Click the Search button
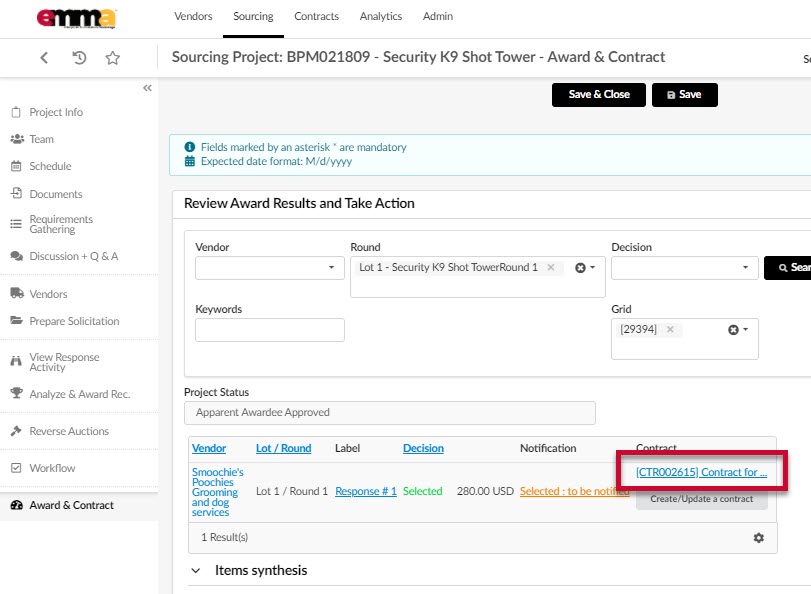This screenshot has height=594, width=811. click(x=788, y=268)
